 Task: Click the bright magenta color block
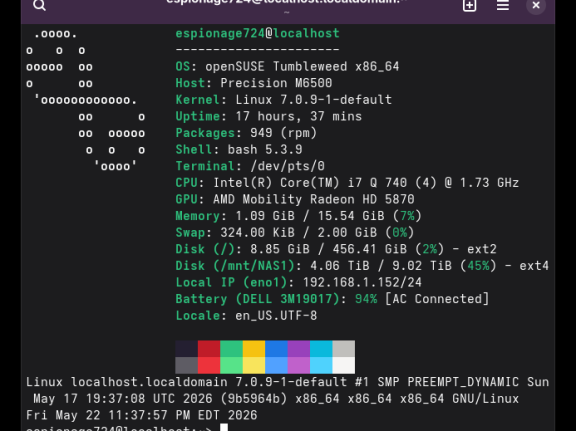[x=299, y=365]
